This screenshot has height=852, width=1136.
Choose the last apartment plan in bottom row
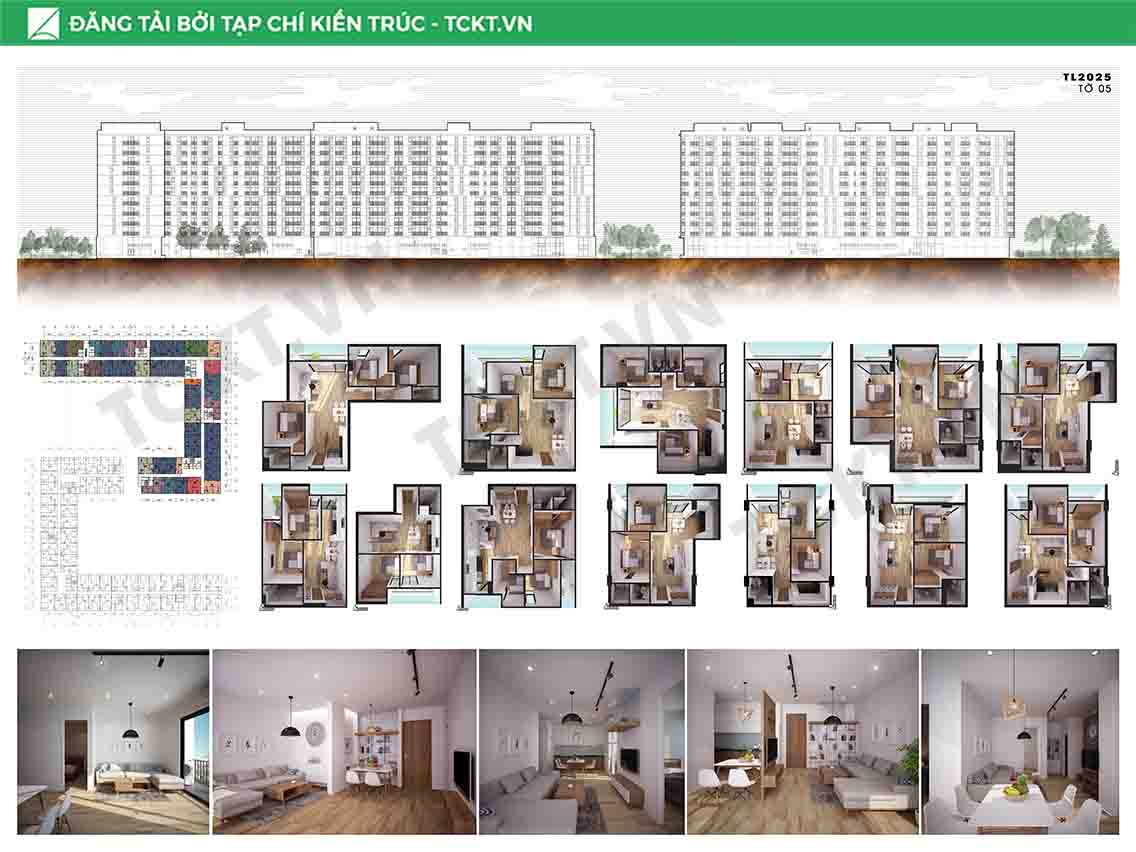1056,545
